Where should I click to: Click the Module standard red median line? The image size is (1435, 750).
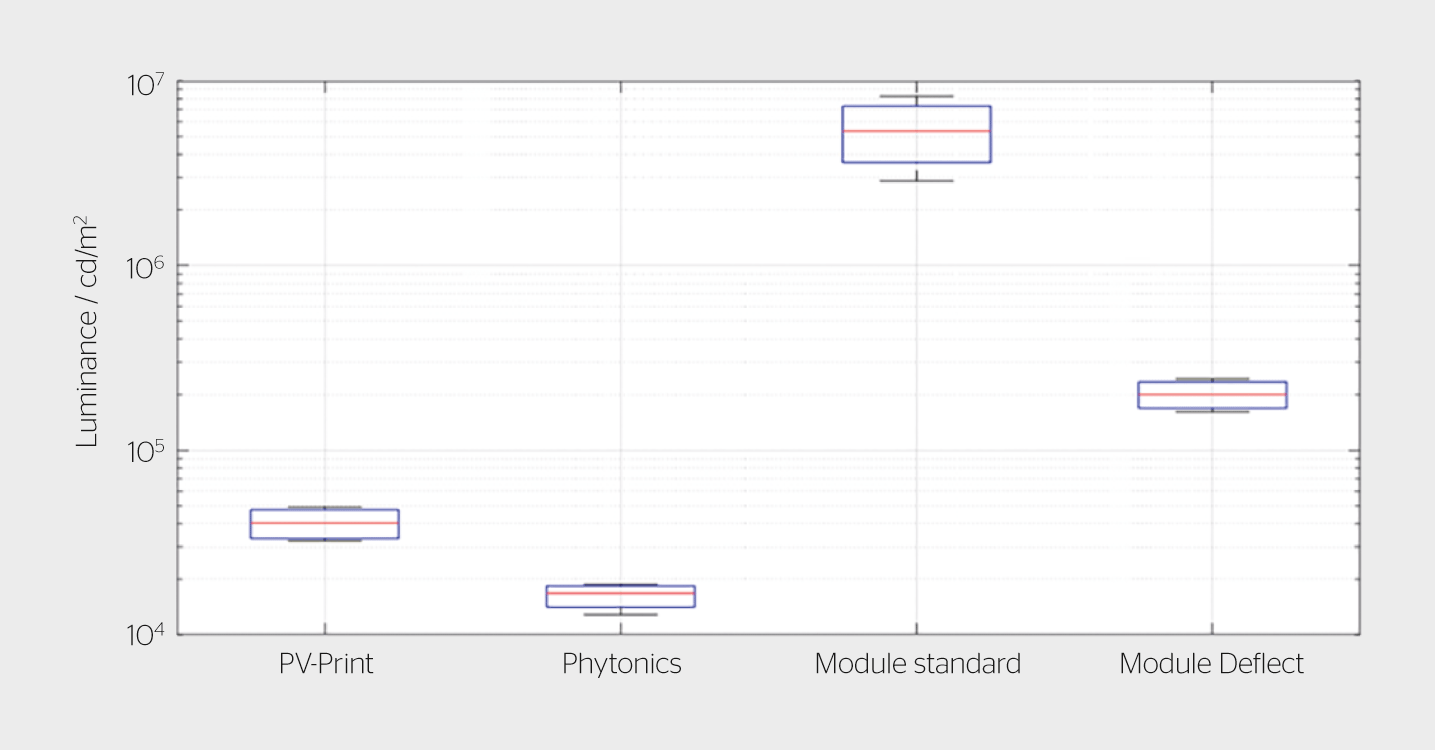[917, 131]
